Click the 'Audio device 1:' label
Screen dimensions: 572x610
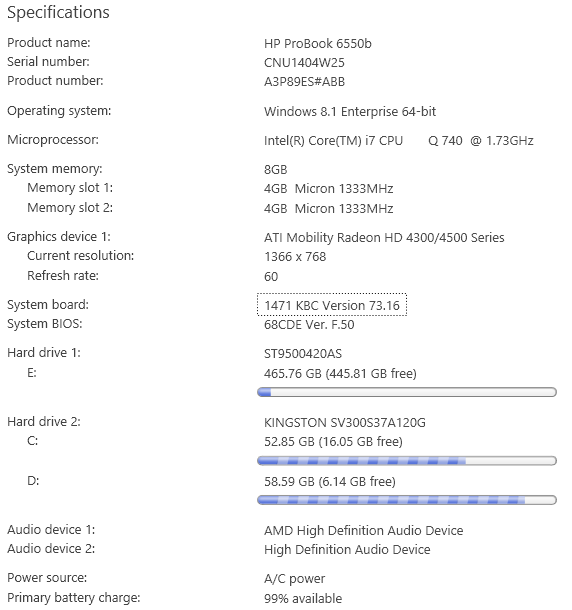point(51,530)
